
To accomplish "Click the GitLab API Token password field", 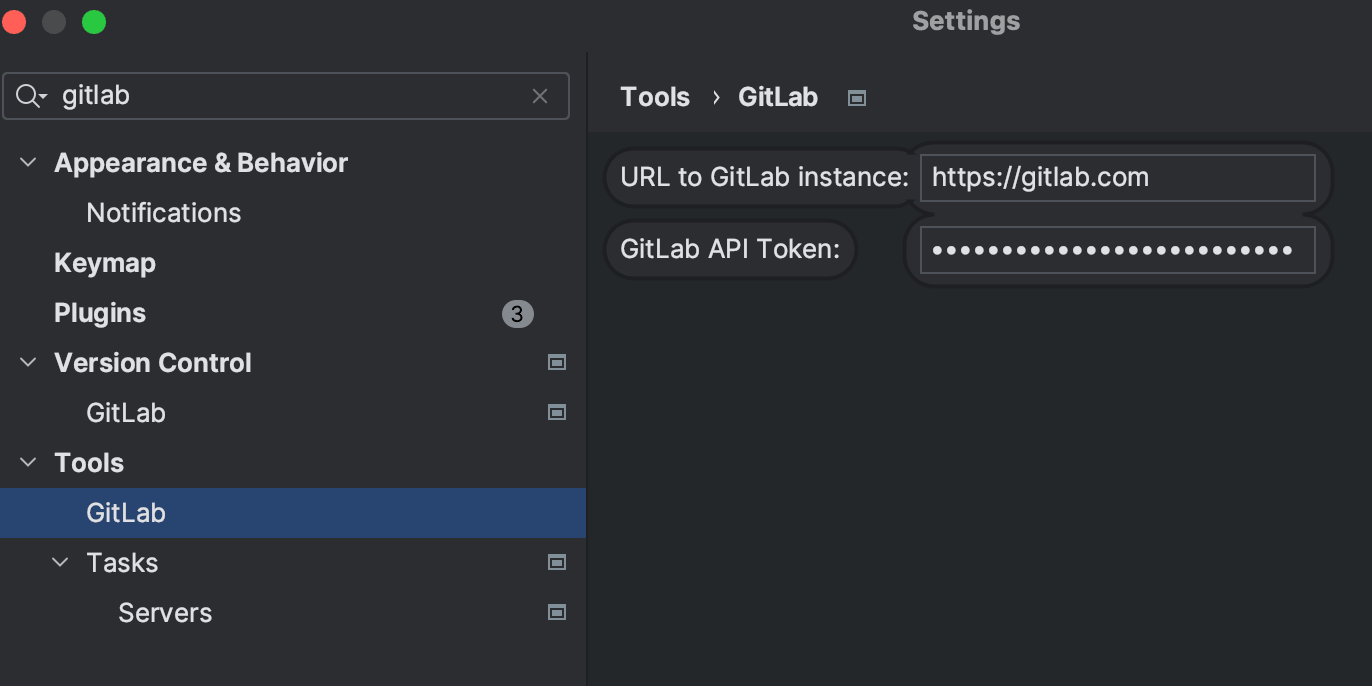I will [1117, 249].
